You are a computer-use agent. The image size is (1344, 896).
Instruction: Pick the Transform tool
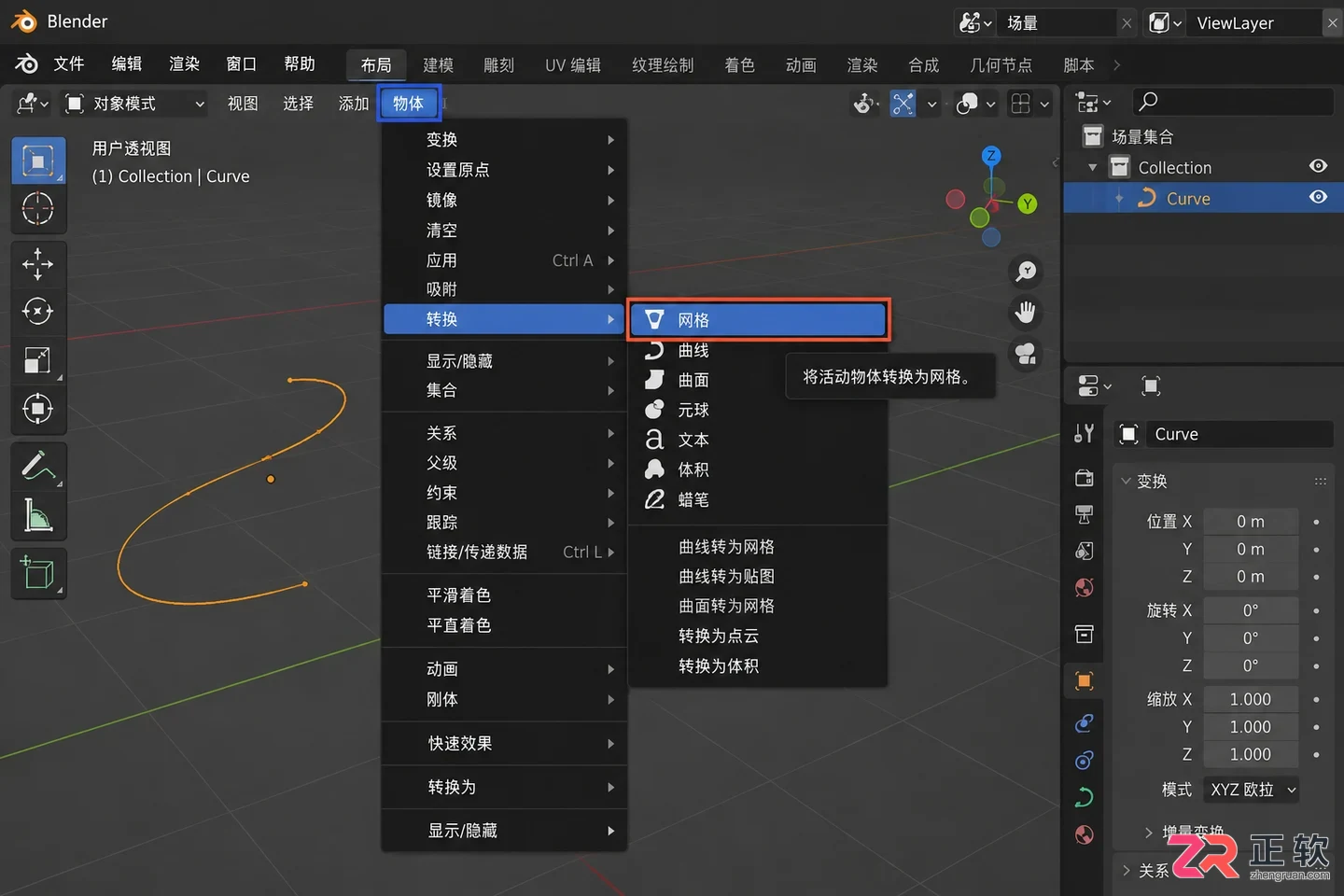tap(38, 409)
